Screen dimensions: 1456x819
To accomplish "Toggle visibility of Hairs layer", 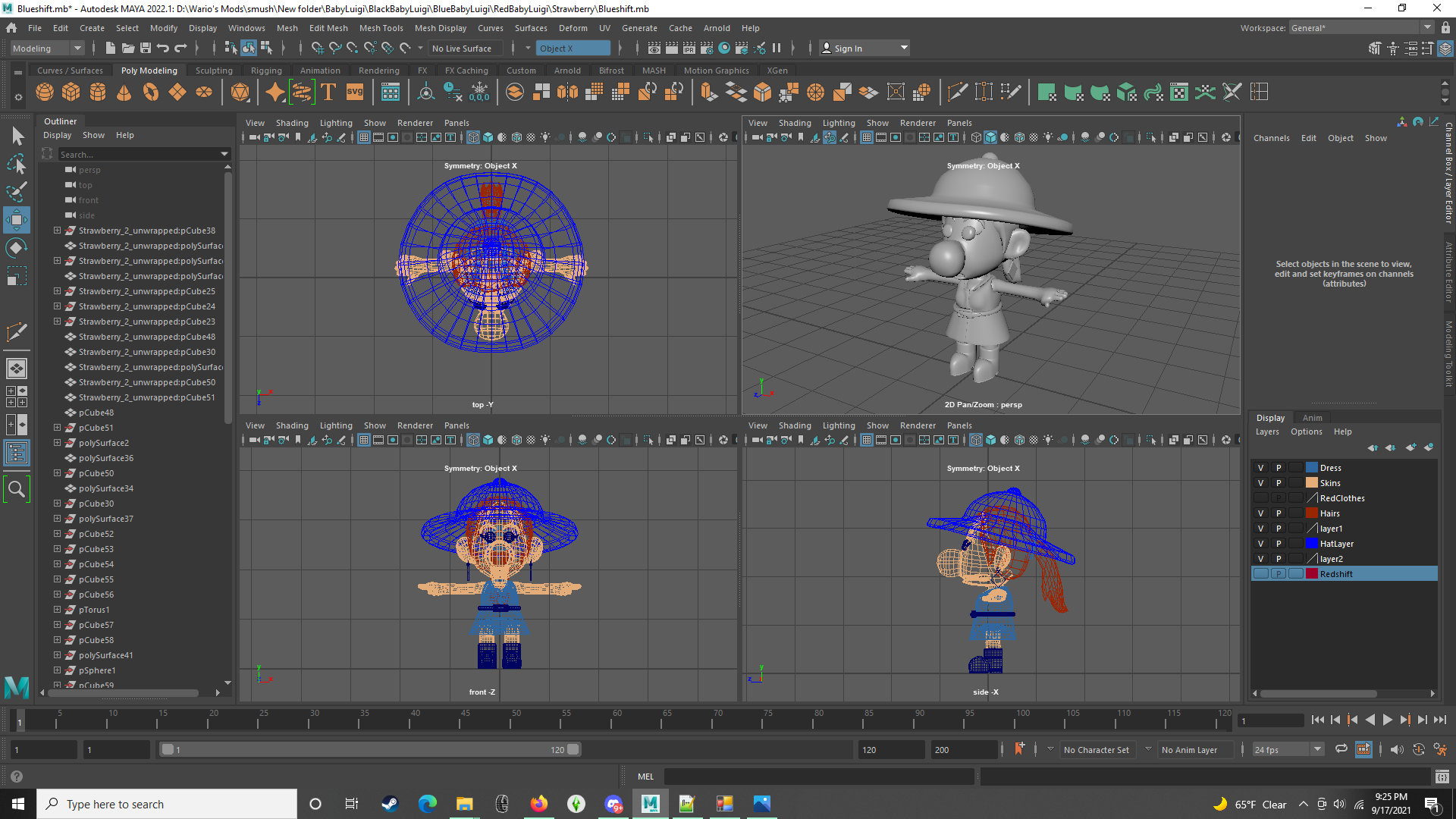I will click(x=1261, y=513).
